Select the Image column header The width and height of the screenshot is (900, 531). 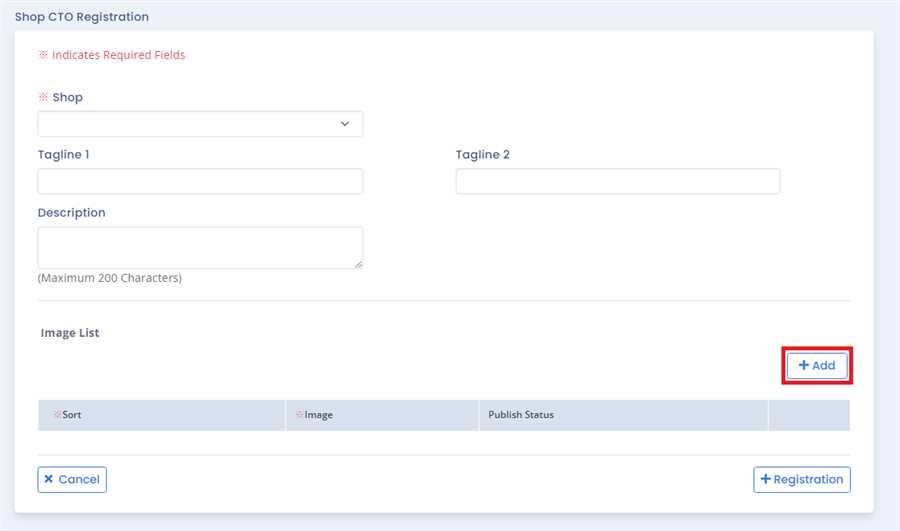(x=318, y=415)
